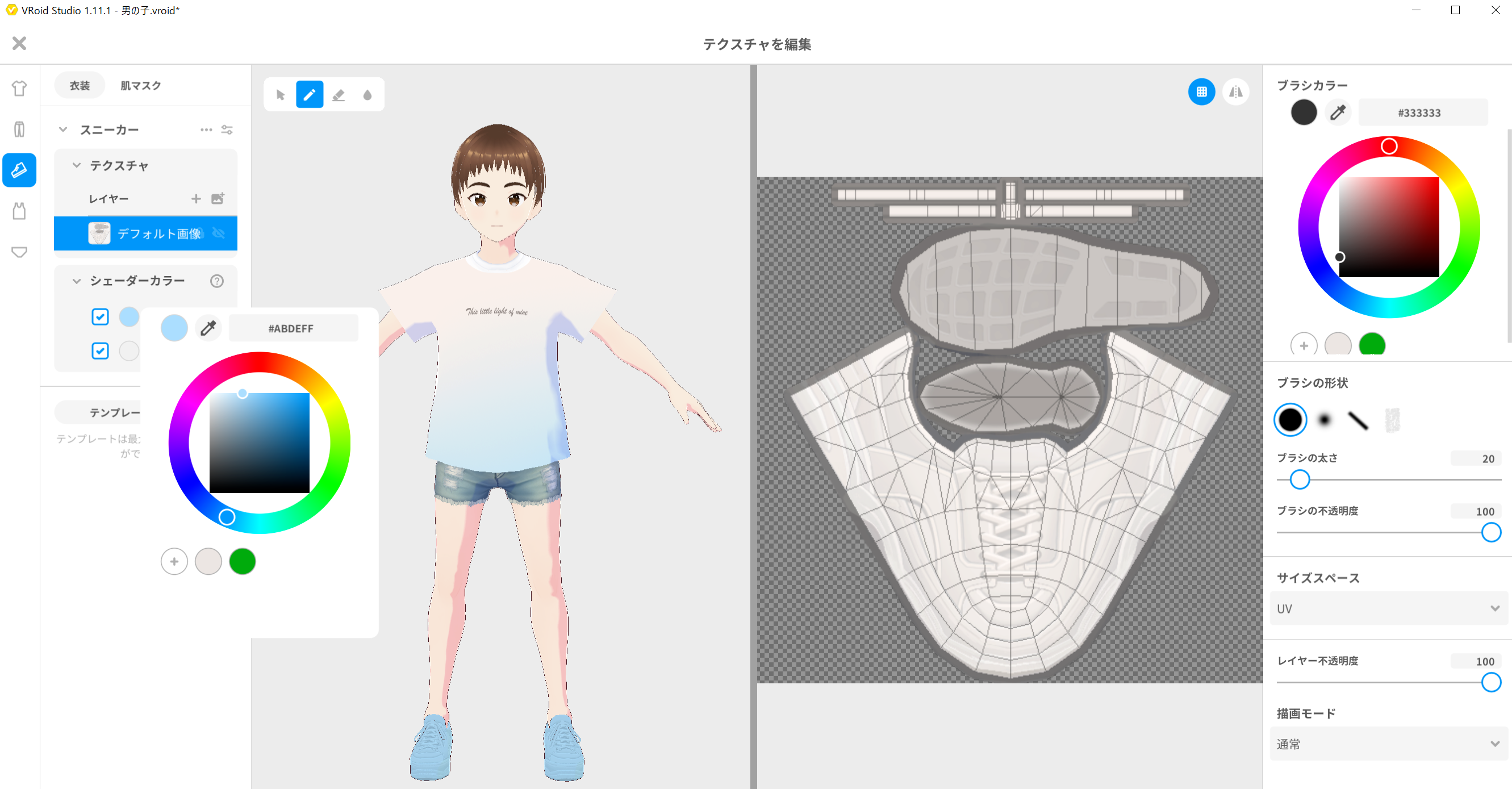Image resolution: width=1512 pixels, height=789 pixels.
Task: Select the fill bucket tool
Action: point(367,94)
